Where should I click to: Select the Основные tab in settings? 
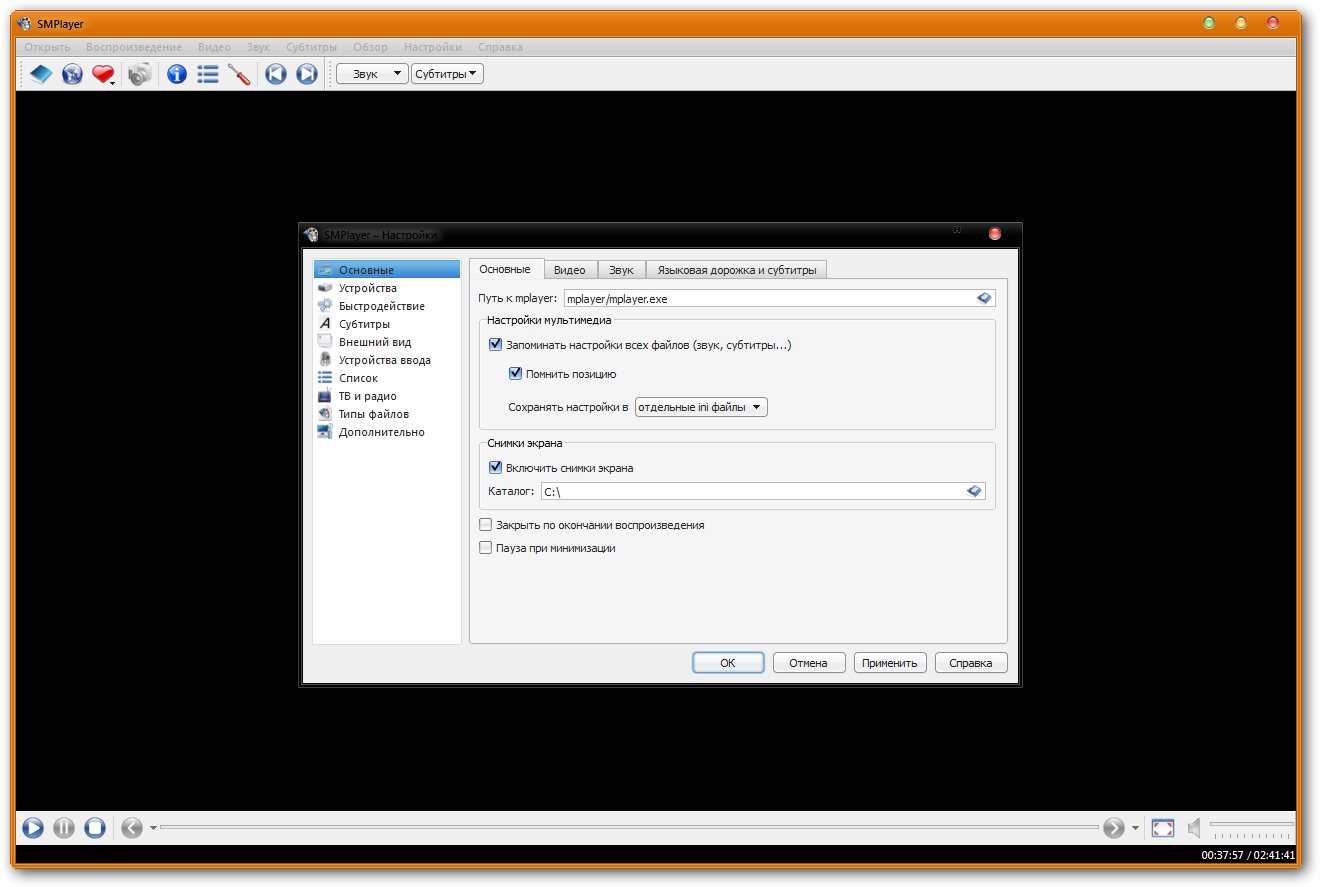tap(505, 269)
